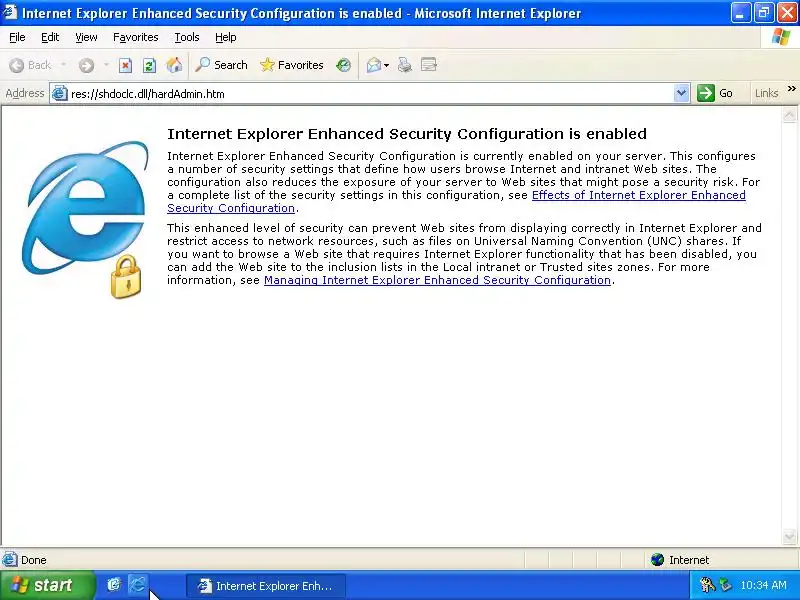Image resolution: width=800 pixels, height=600 pixels.
Task: Click the Mail envelope icon
Action: tap(373, 65)
